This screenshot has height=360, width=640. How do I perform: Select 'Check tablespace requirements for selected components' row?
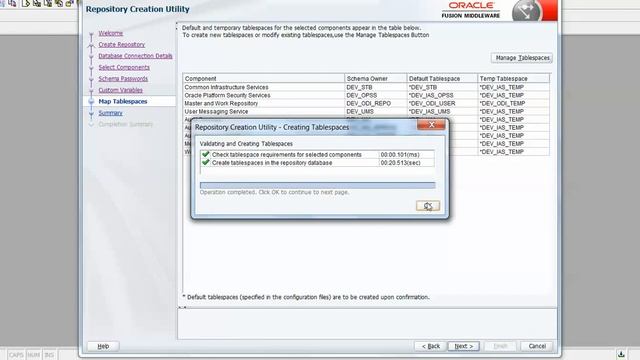tap(317, 155)
